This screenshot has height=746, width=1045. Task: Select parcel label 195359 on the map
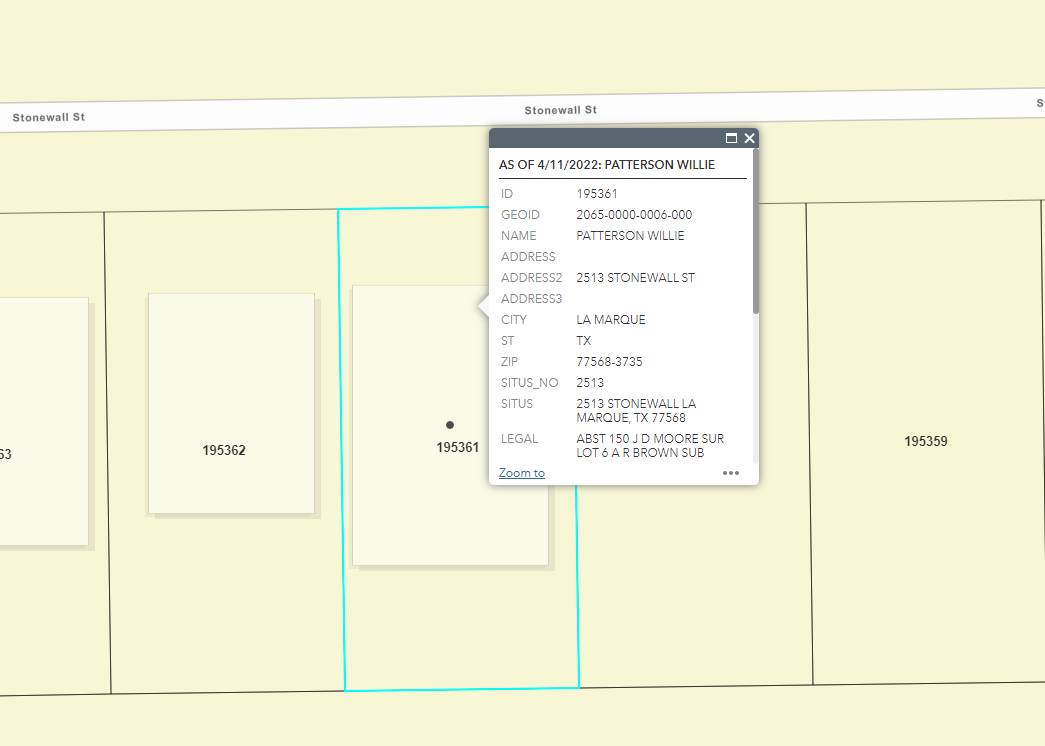(x=926, y=441)
